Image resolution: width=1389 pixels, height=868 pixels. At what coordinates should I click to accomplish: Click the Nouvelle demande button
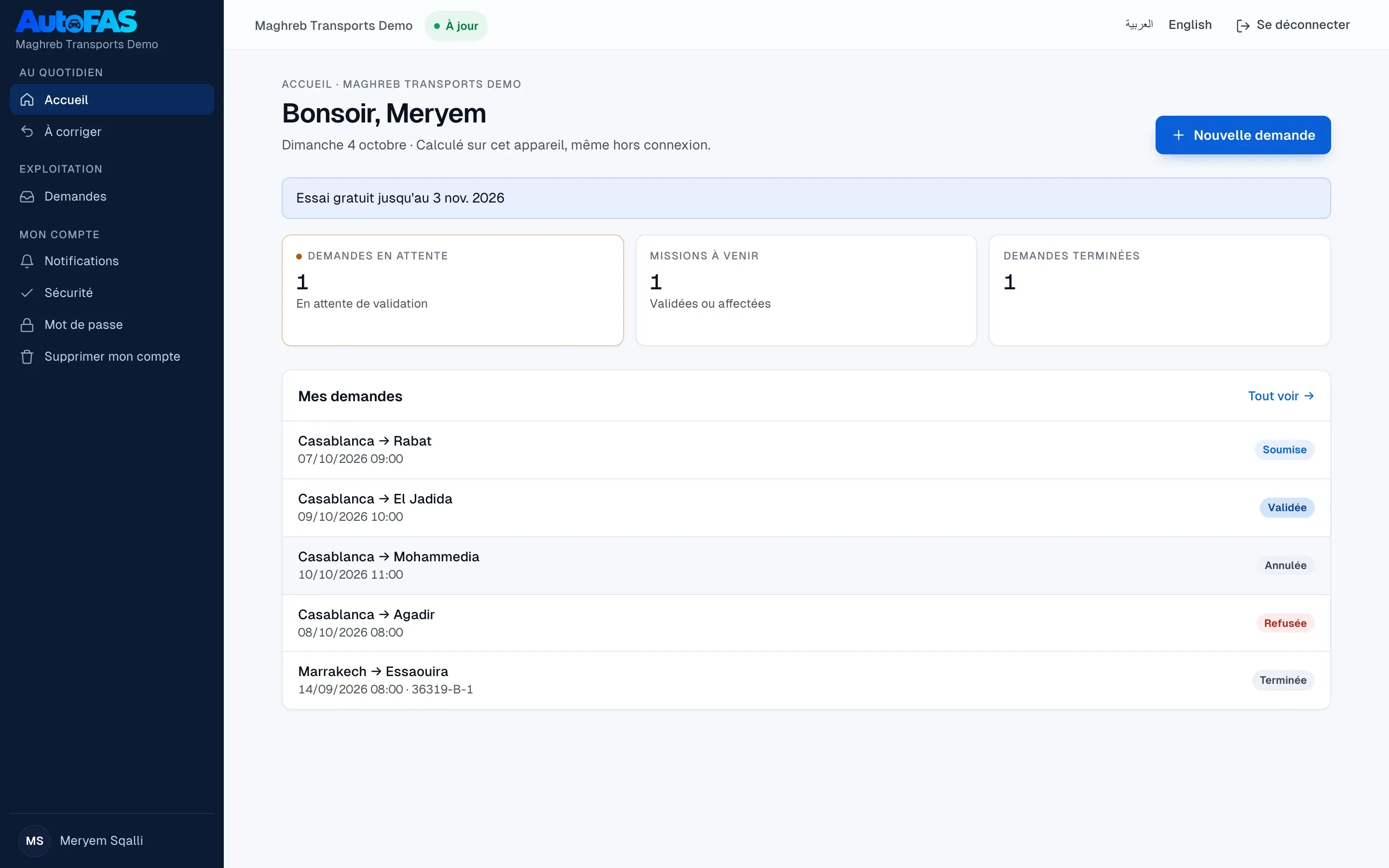1243,135
